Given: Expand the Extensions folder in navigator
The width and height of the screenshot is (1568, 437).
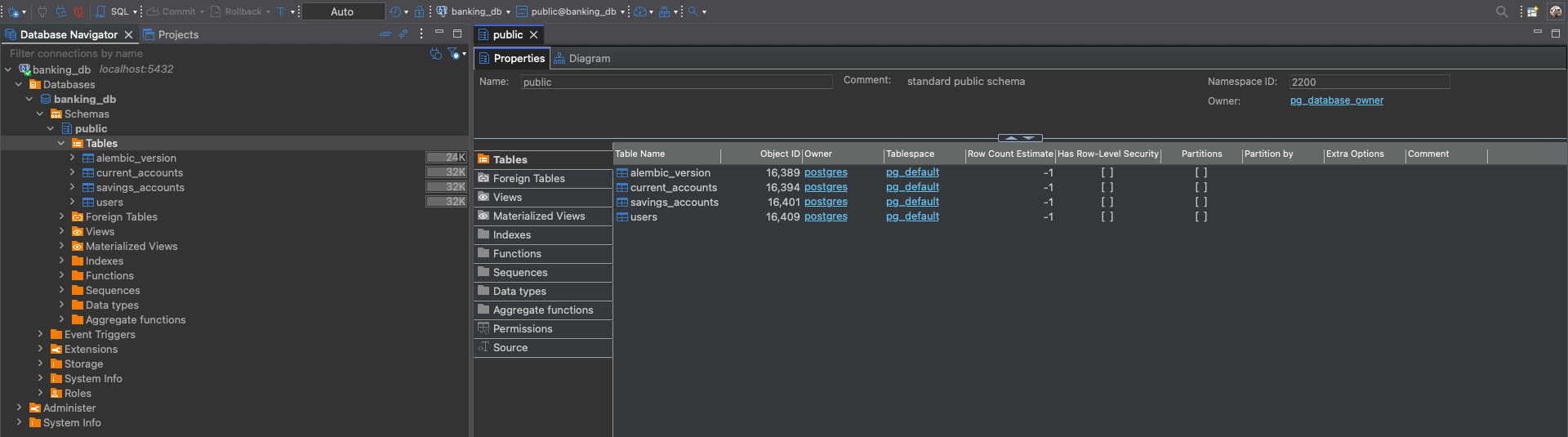Looking at the screenshot, I should click(x=40, y=349).
